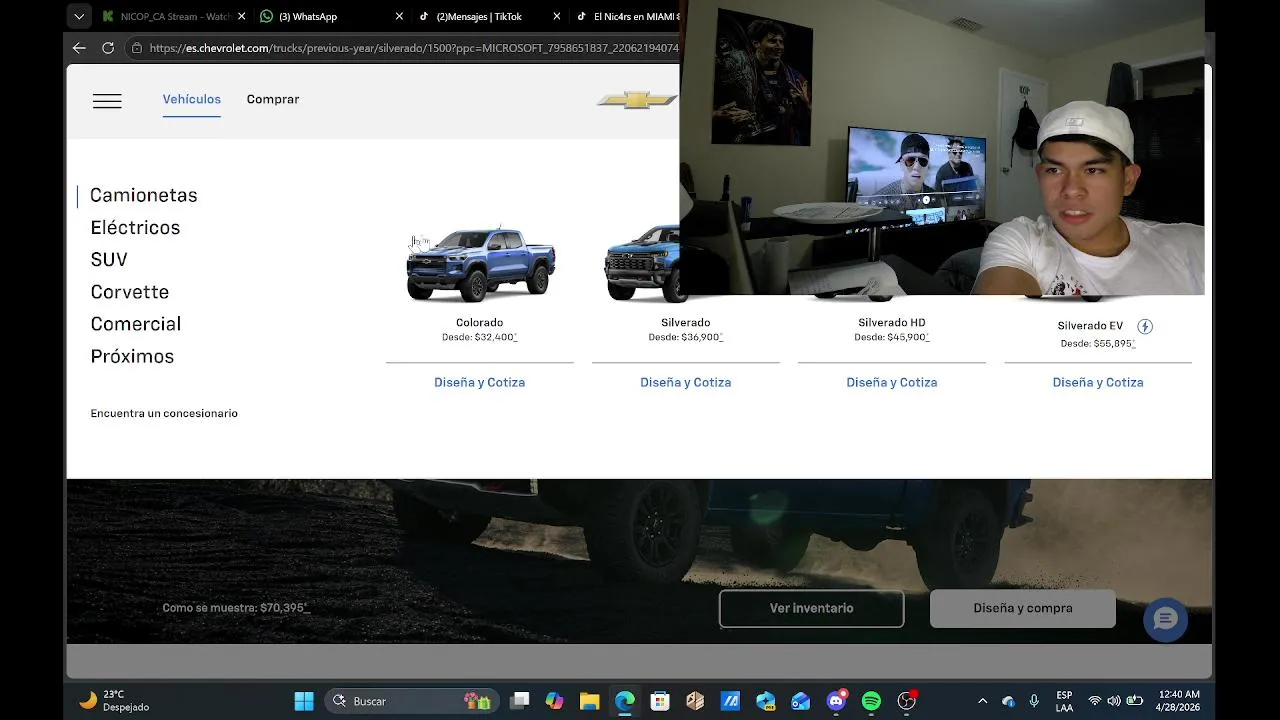
Task: Open the taskbar clock and date
Action: (x=1179, y=701)
